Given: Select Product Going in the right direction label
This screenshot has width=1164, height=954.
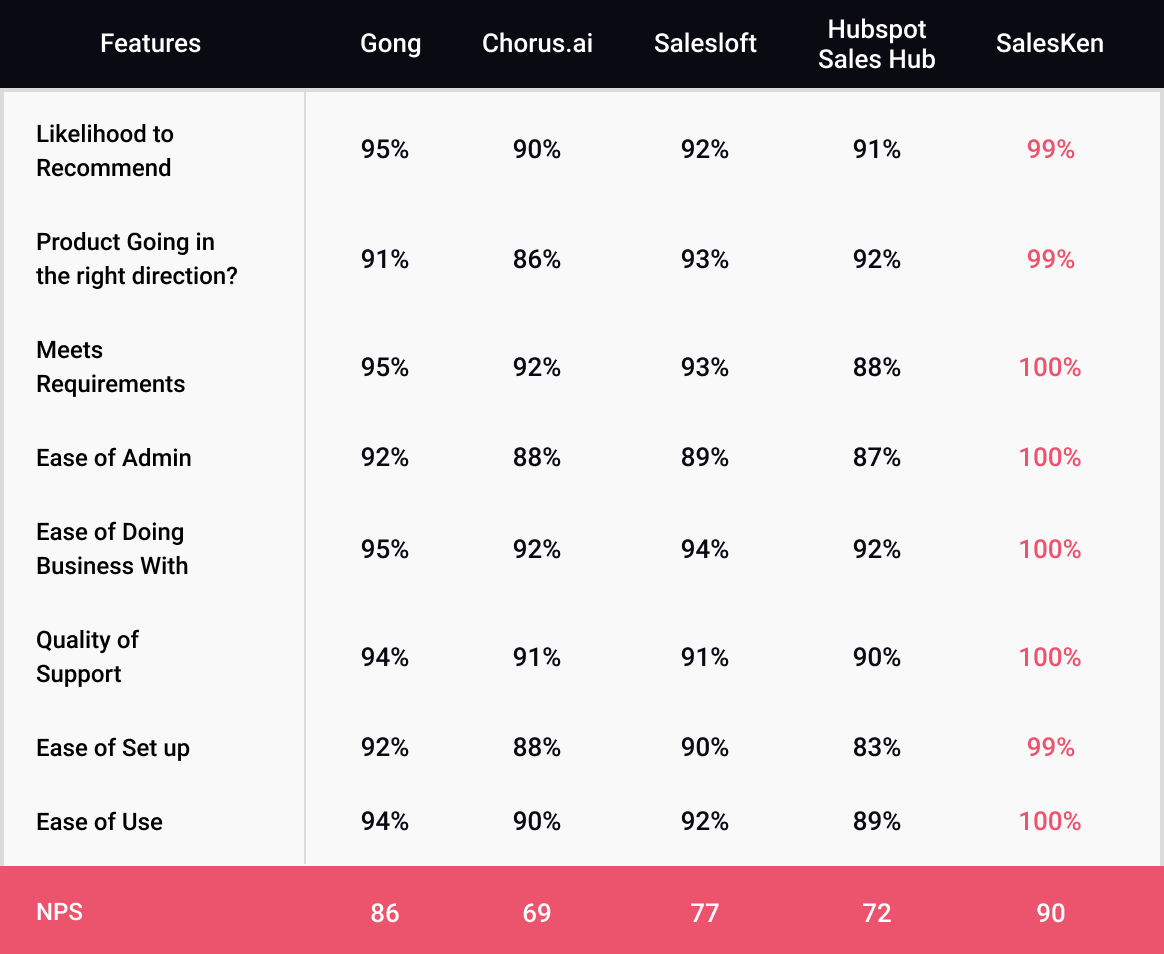Looking at the screenshot, I should coord(137,259).
